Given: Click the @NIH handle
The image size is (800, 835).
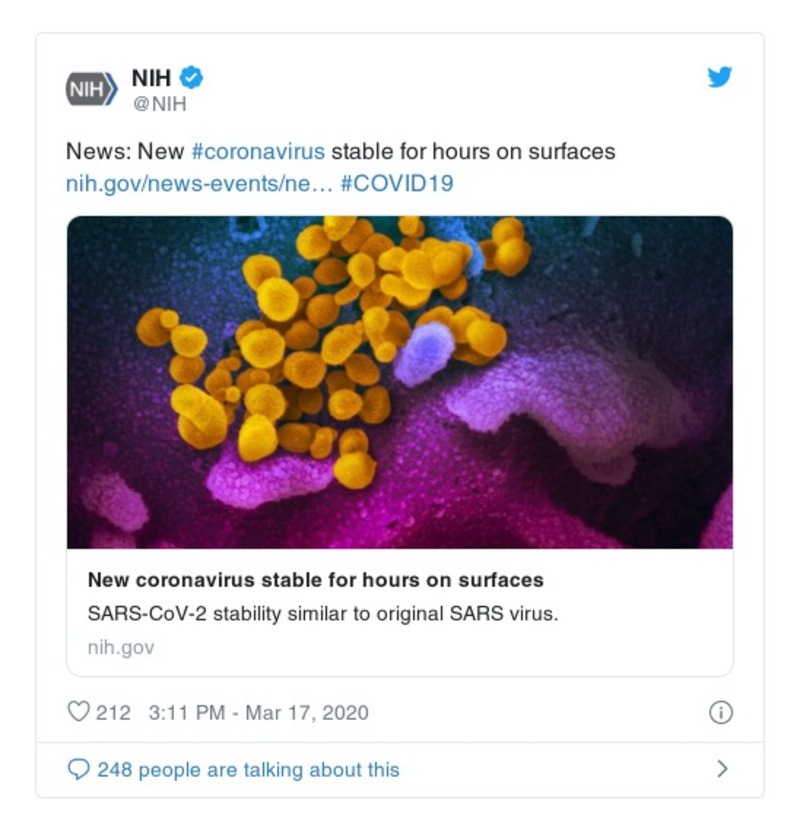Looking at the screenshot, I should click(159, 103).
